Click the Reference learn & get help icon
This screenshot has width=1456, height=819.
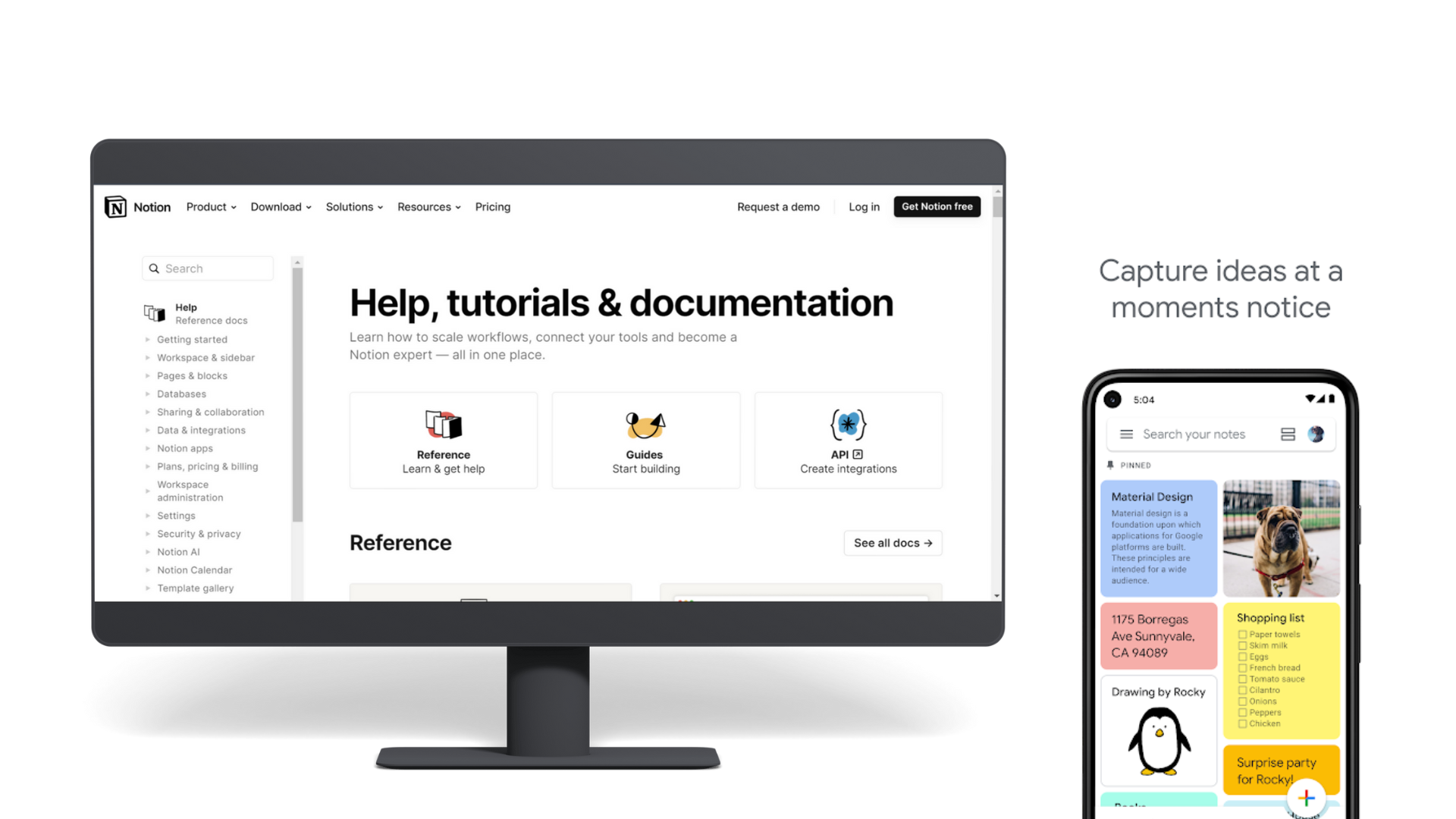point(442,423)
